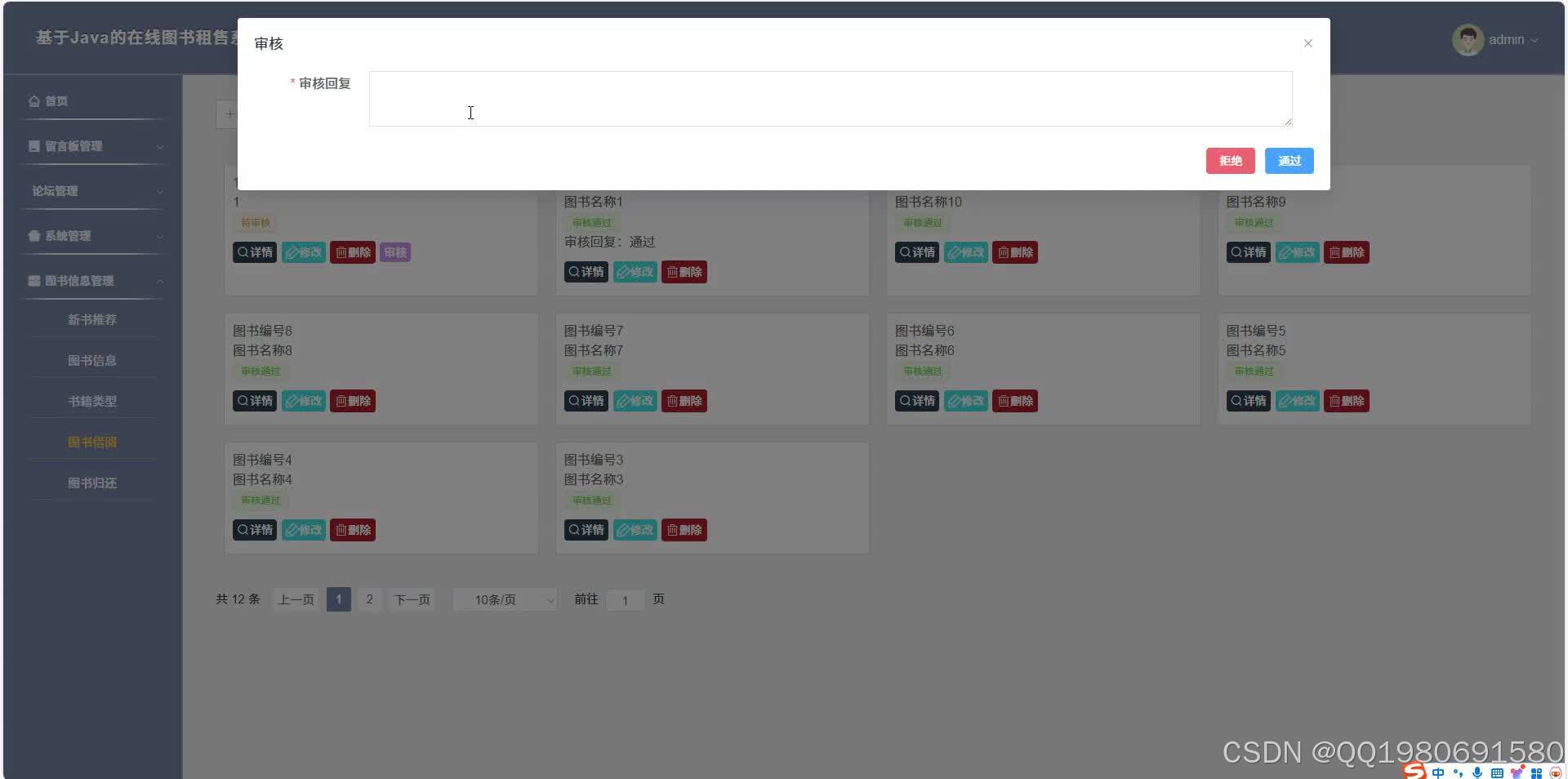This screenshot has width=1568, height=779.
Task: Go to page 2 in pagination
Action: 369,600
